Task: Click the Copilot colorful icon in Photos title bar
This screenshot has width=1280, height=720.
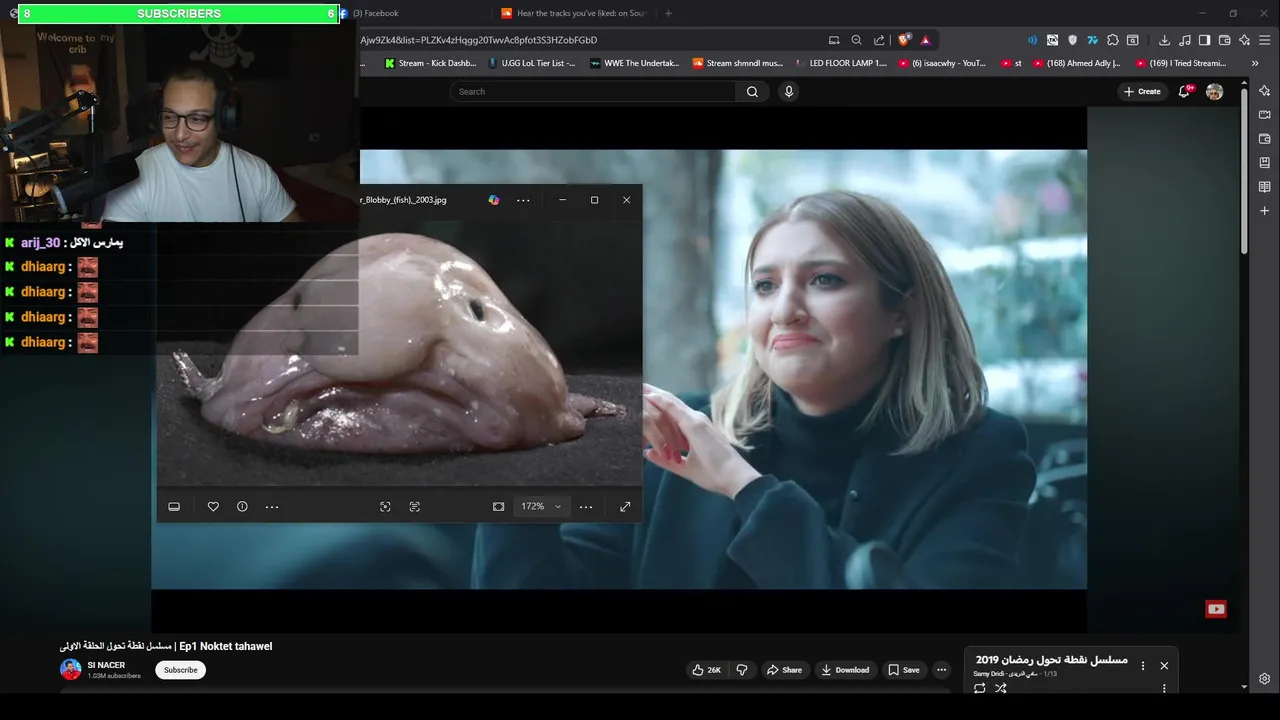Action: [x=494, y=200]
